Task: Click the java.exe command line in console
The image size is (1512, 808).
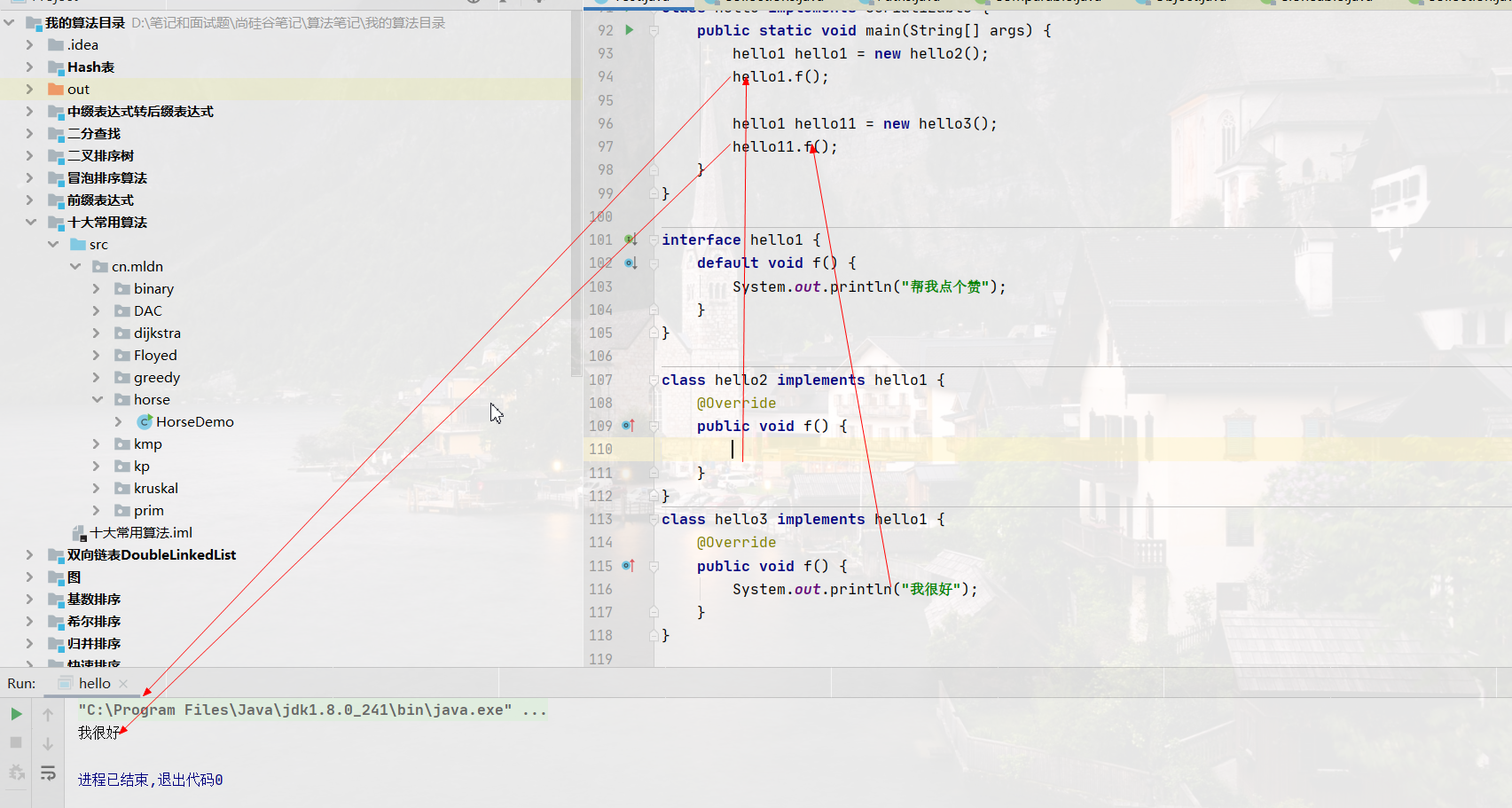Action: click(312, 710)
